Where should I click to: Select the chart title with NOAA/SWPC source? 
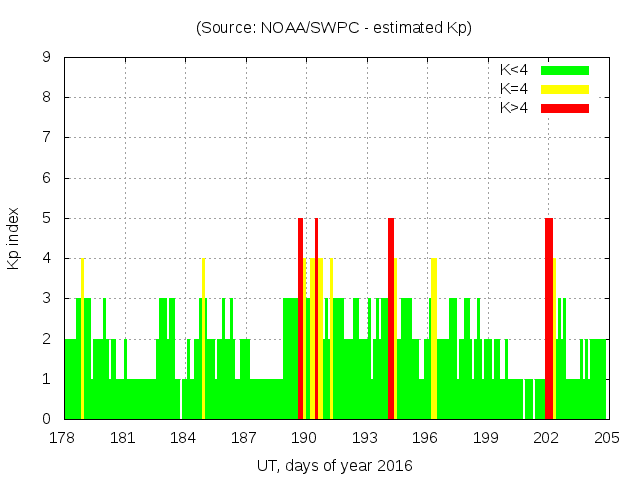(334, 28)
